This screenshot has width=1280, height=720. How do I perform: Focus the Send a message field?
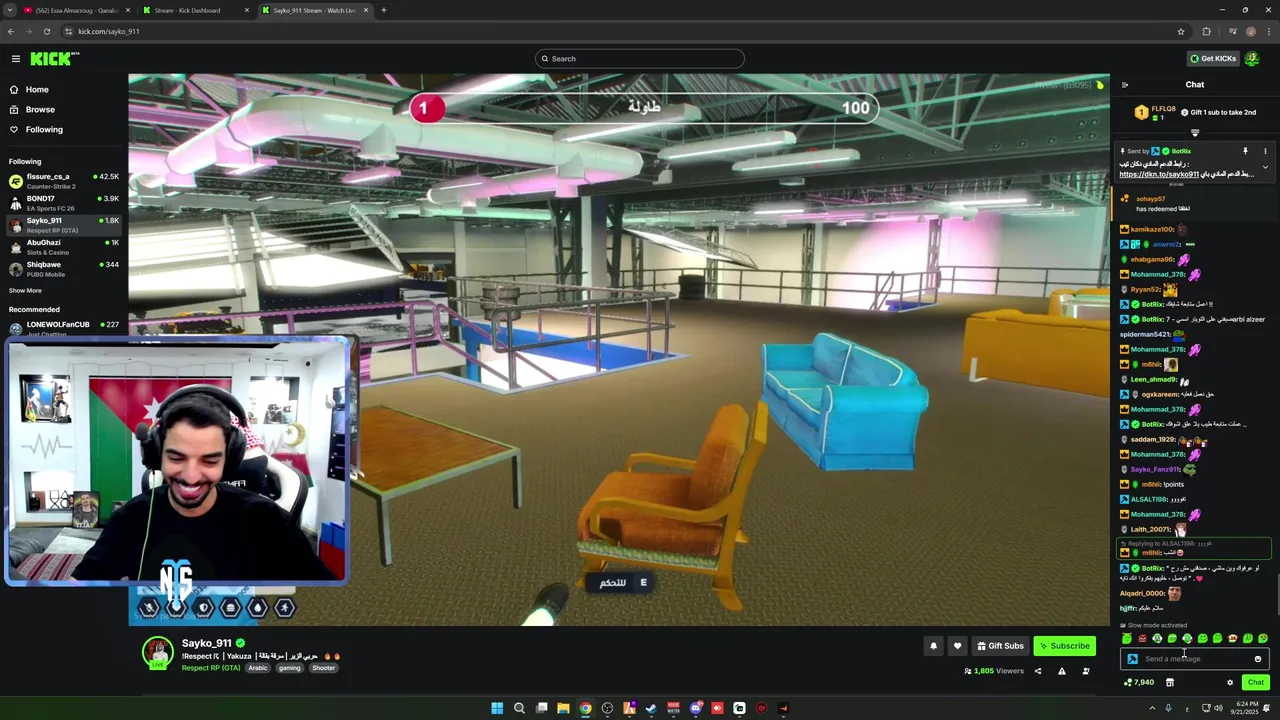[1195, 659]
